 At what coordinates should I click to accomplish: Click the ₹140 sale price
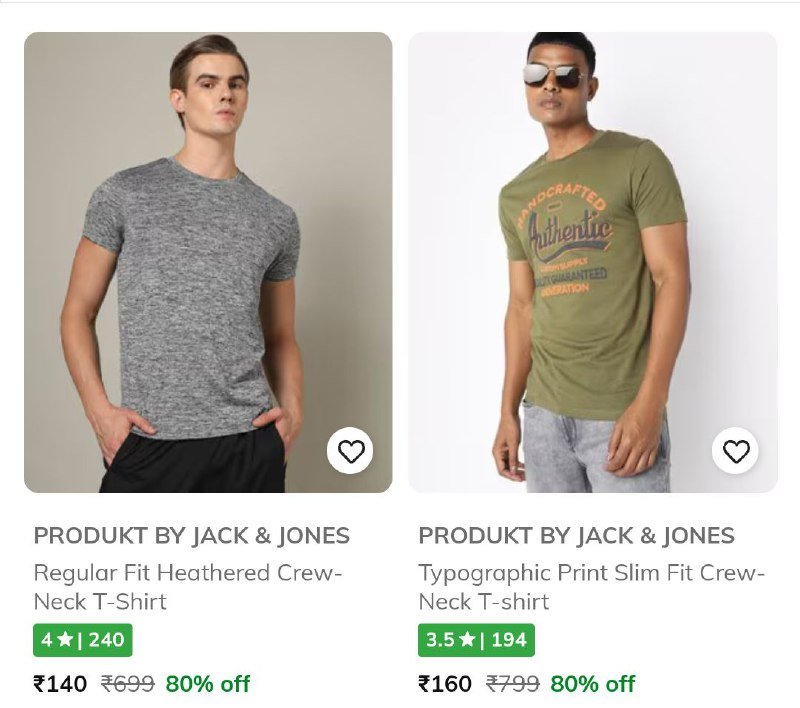(x=61, y=684)
